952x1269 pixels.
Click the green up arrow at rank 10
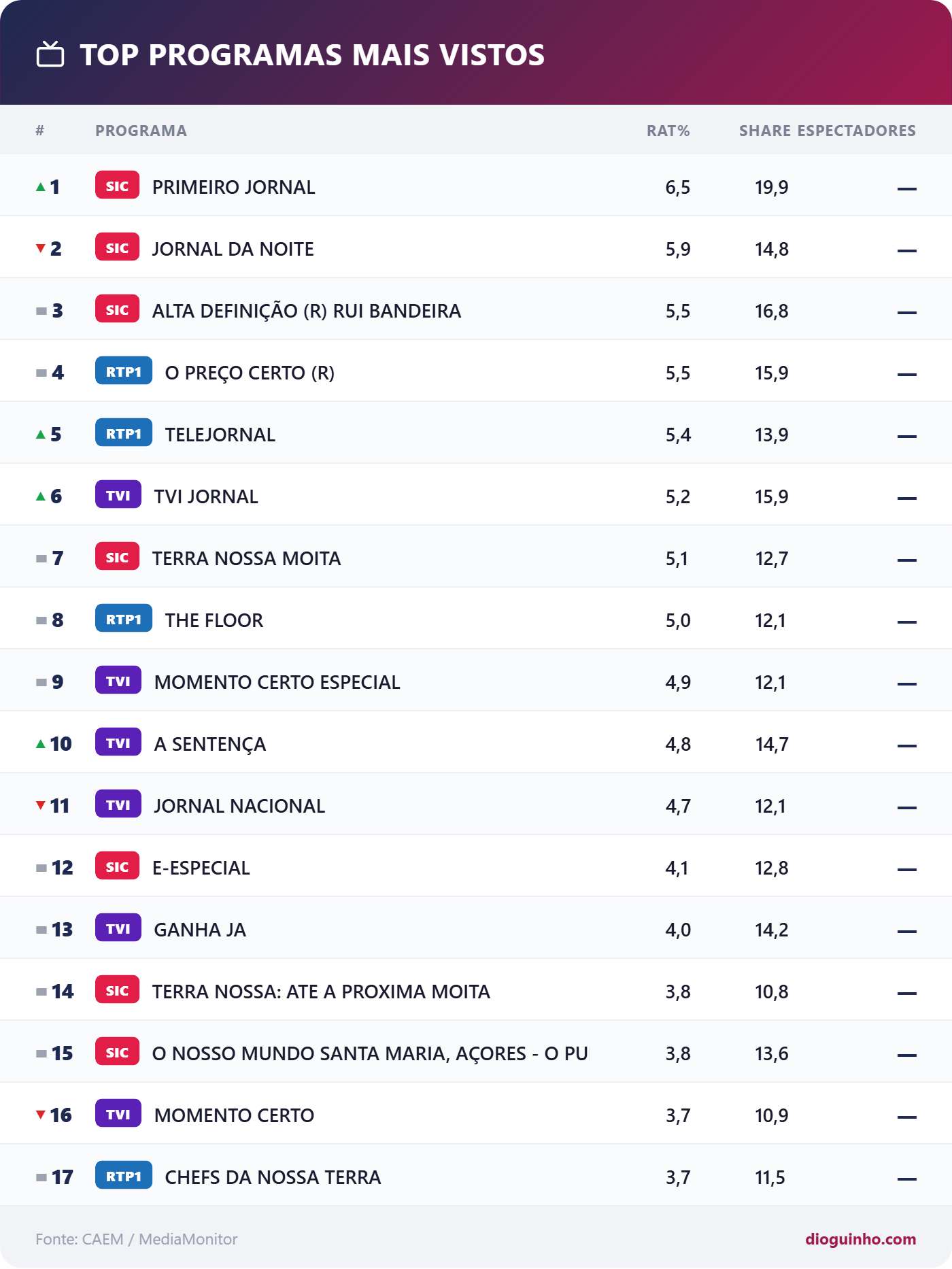point(41,743)
